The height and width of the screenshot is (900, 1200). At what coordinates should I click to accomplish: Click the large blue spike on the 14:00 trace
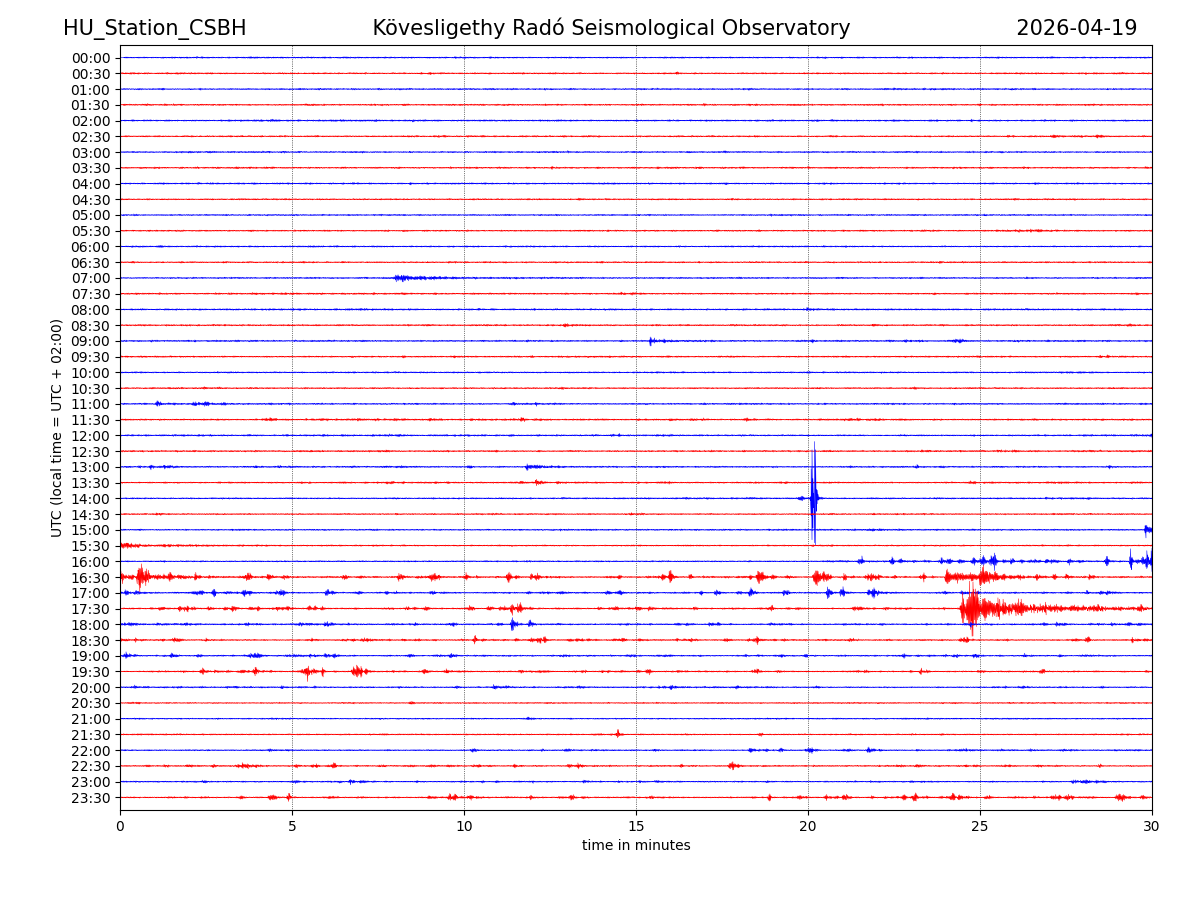coord(813,497)
